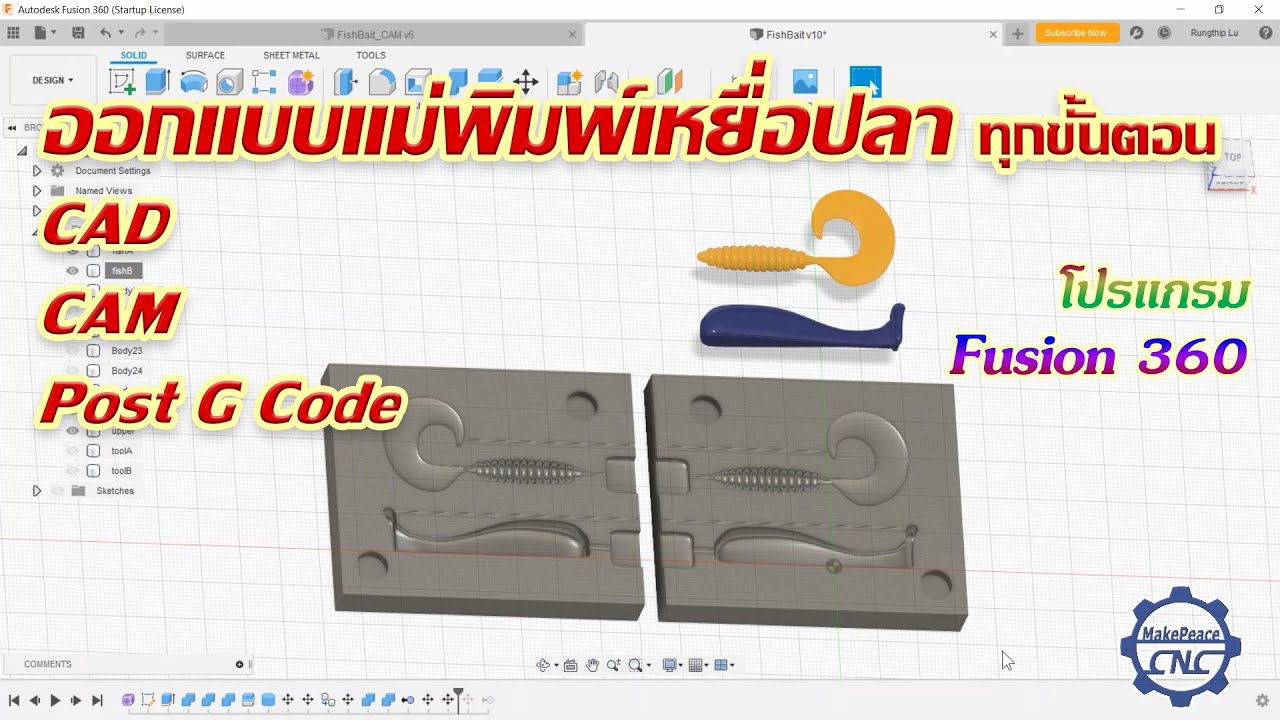Switch to the TOOLS ribbon tab
The width and height of the screenshot is (1280, 720).
pyautogui.click(x=371, y=56)
